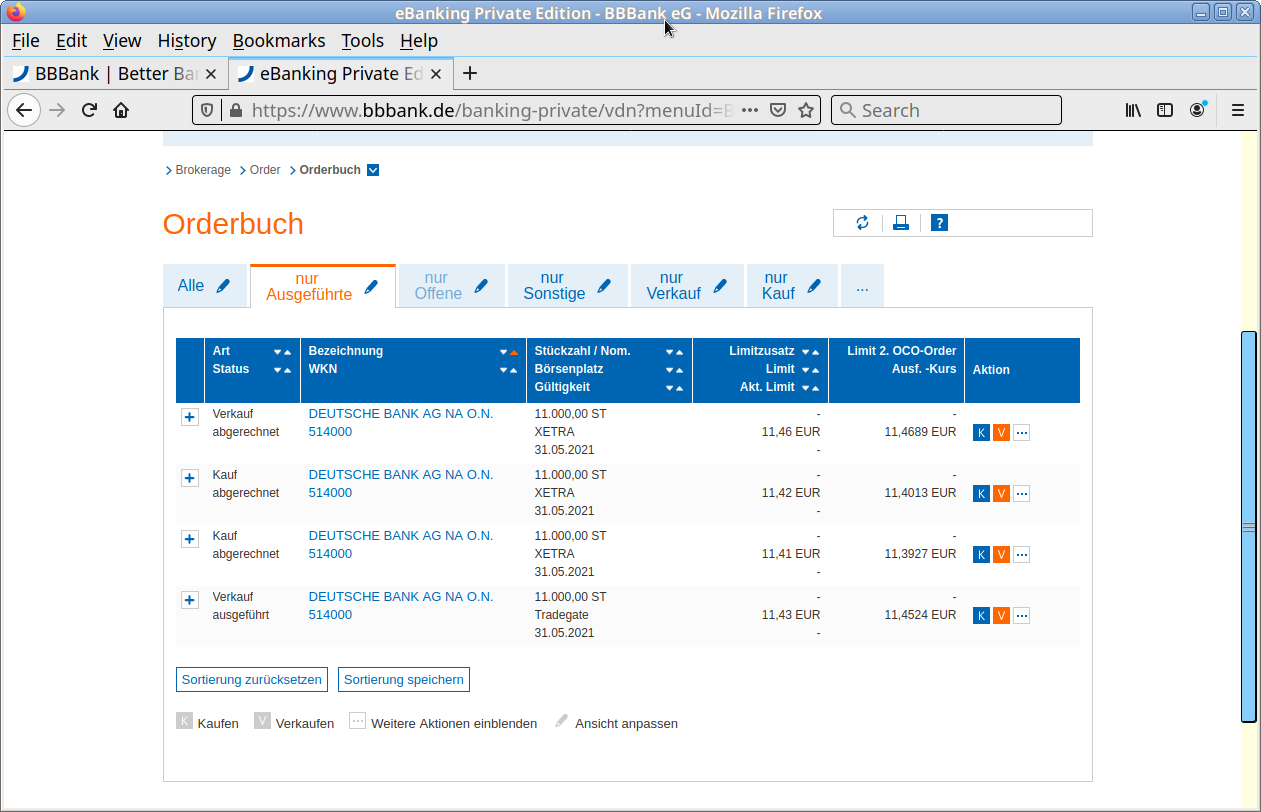This screenshot has height=812, width=1261.
Task: Click V sell icon for 11,46 EUR order
Action: (x=1001, y=433)
